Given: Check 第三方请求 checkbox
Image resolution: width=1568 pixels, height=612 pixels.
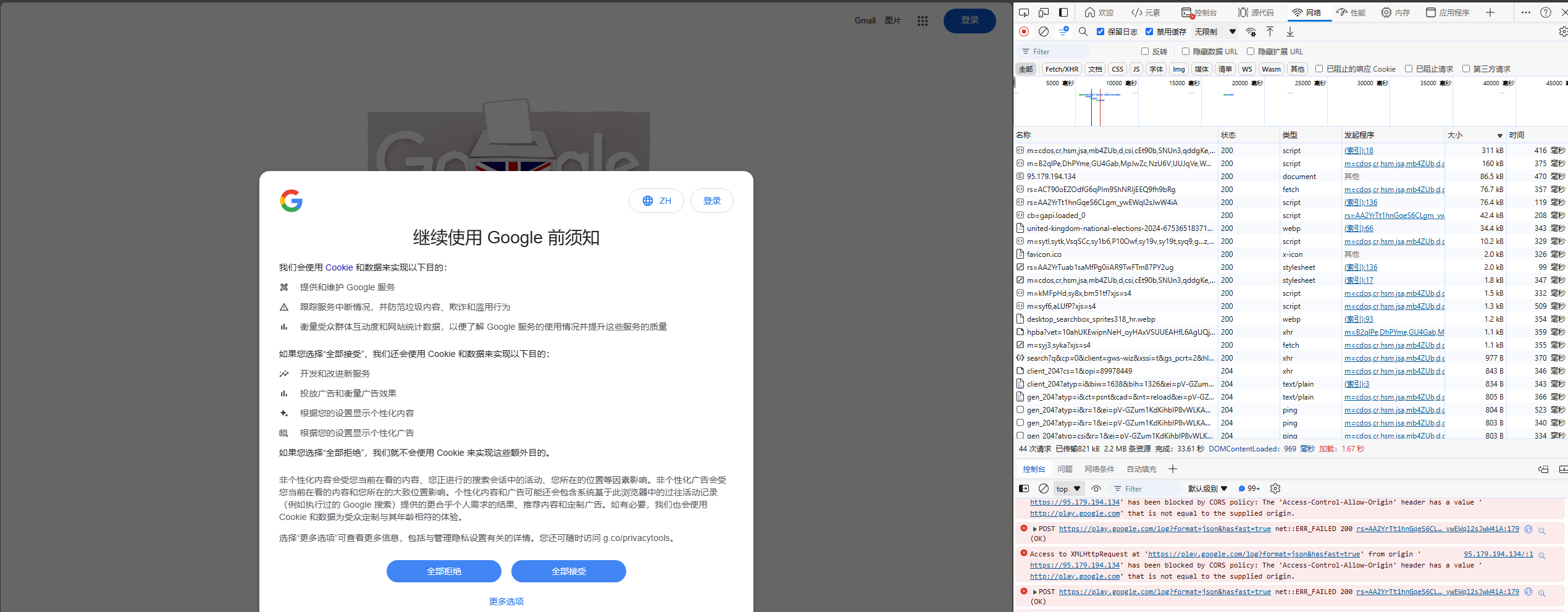Looking at the screenshot, I should [1466, 69].
